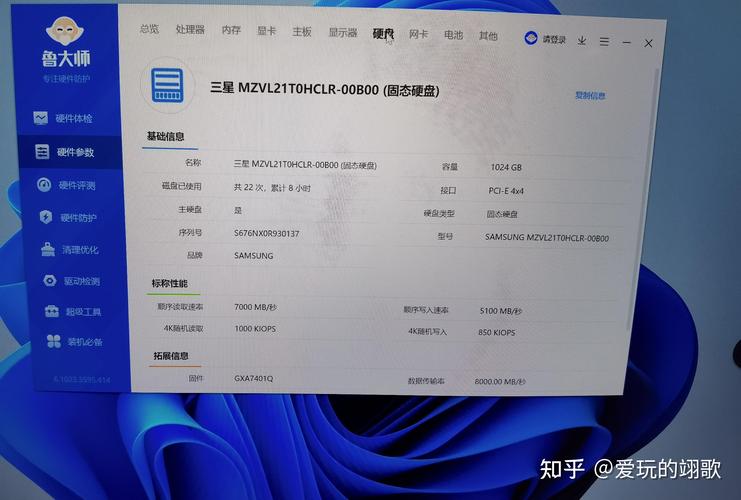Image resolution: width=741 pixels, height=500 pixels.
Task: Click the 请登录 login link
Action: pos(554,40)
